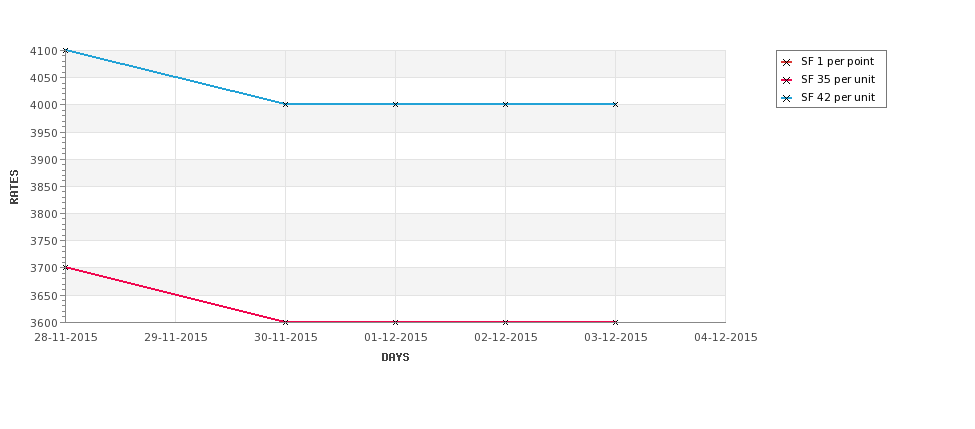Image resolution: width=975 pixels, height=429 pixels.
Task: Click the SF 1 per point legend marker
Action: point(786,62)
